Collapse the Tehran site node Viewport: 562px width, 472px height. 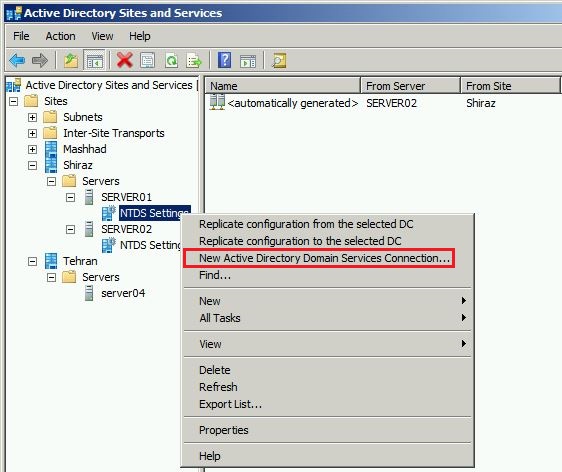(32, 261)
